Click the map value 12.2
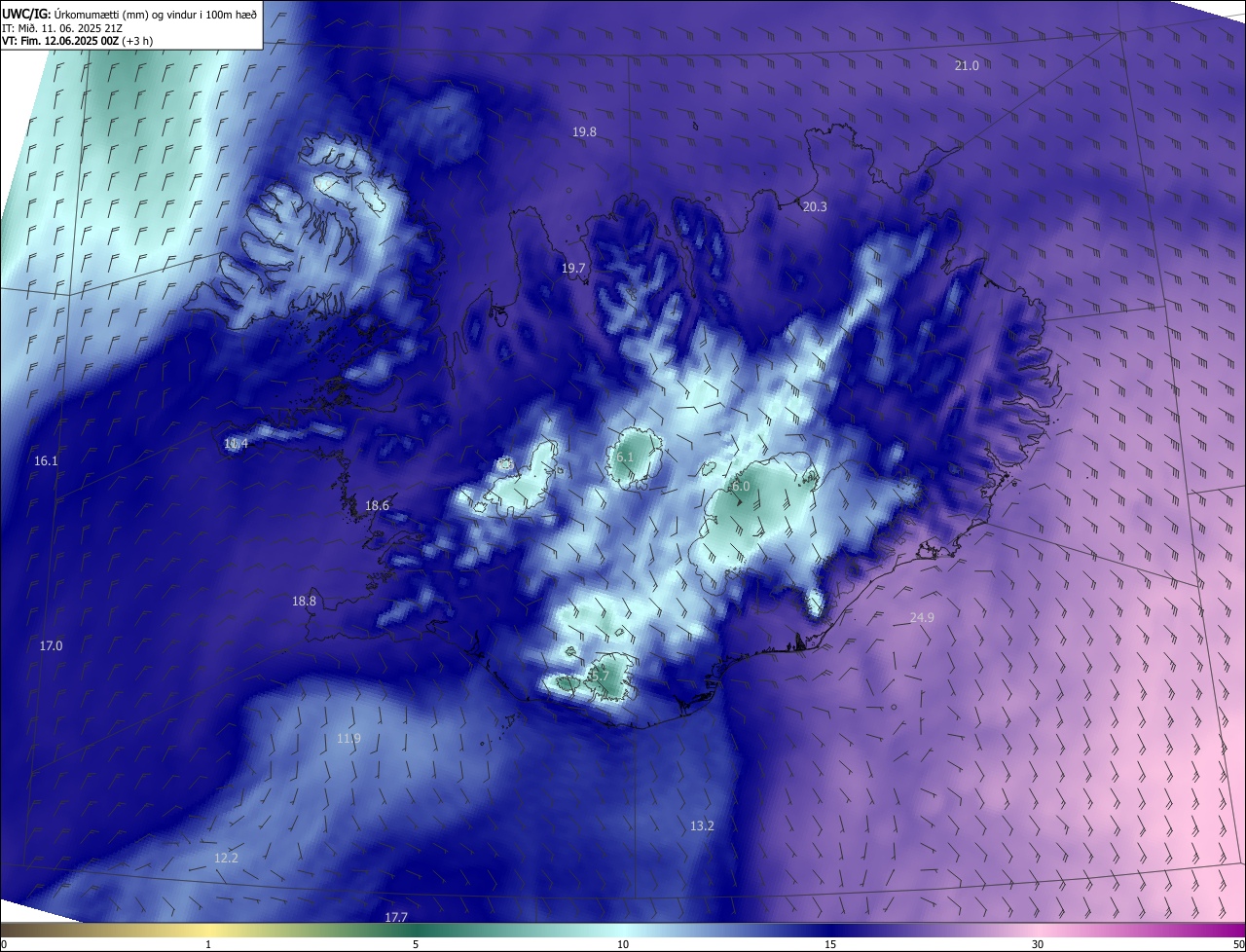The width and height of the screenshot is (1246, 952). pyautogui.click(x=226, y=858)
